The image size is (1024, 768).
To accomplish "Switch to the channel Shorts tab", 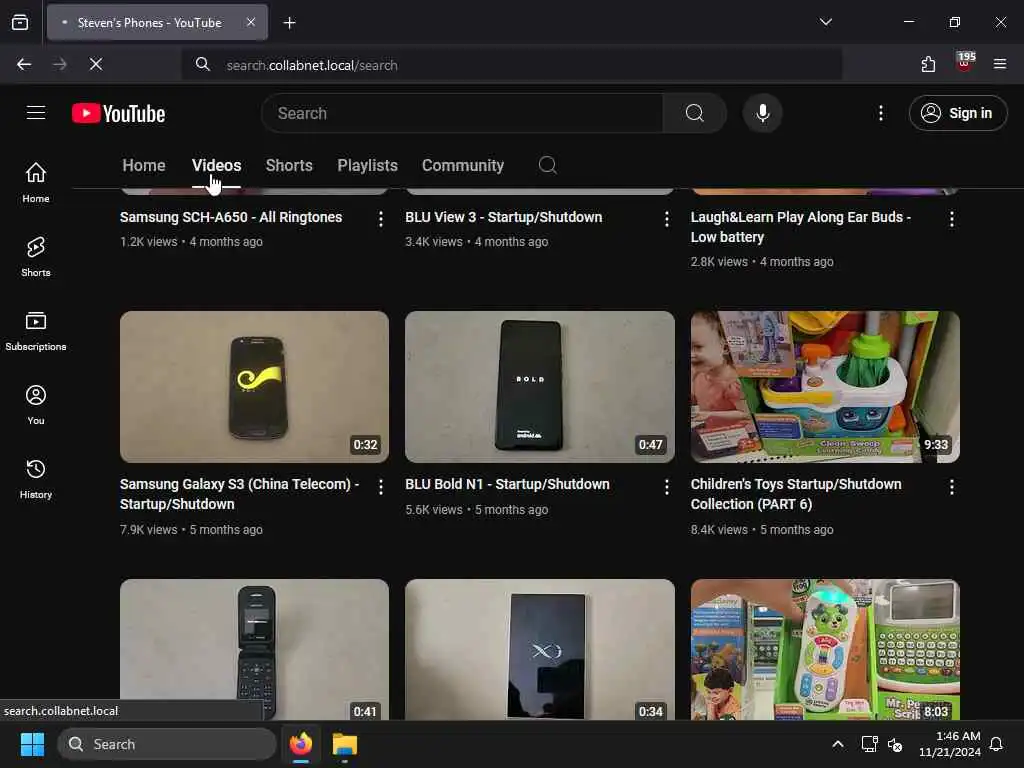I will coord(289,165).
